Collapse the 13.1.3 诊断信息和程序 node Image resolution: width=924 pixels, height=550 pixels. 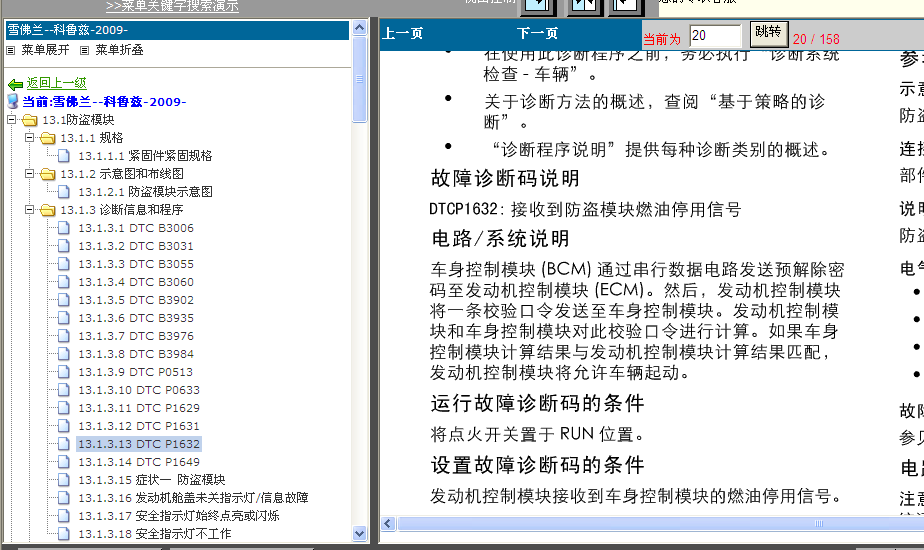coord(29,209)
